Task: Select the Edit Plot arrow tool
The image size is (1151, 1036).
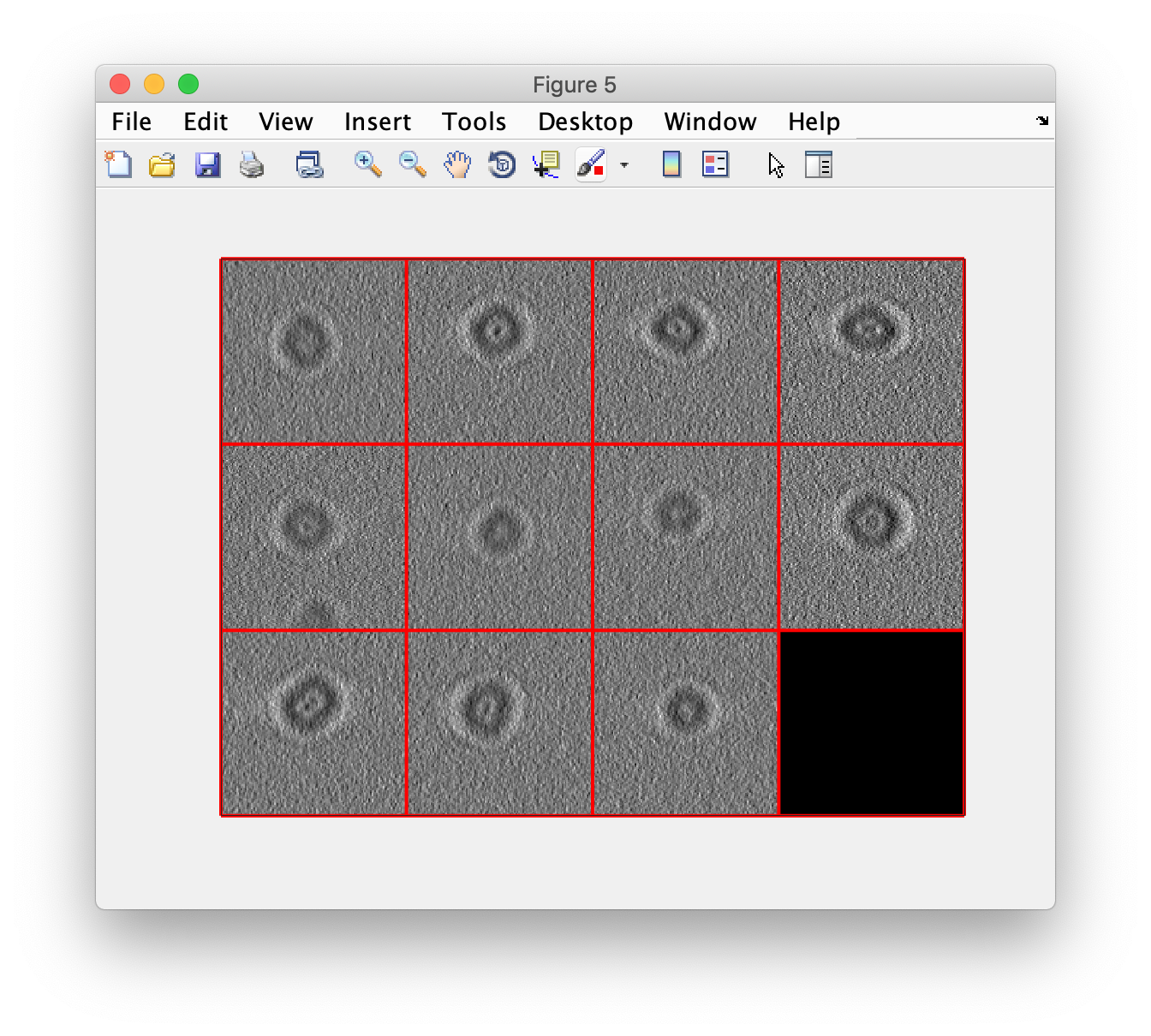Action: [776, 164]
